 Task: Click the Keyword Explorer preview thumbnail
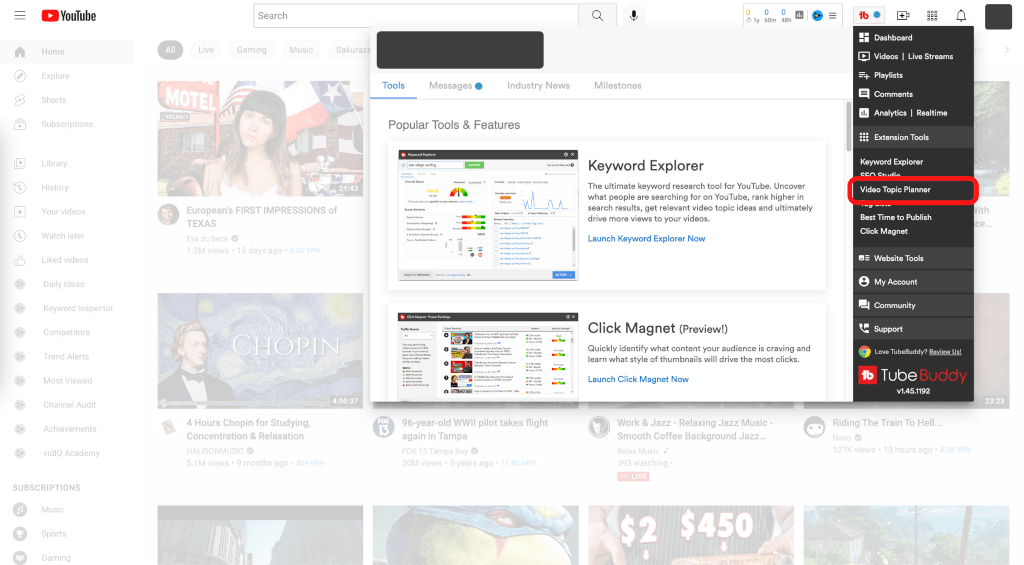click(487, 216)
